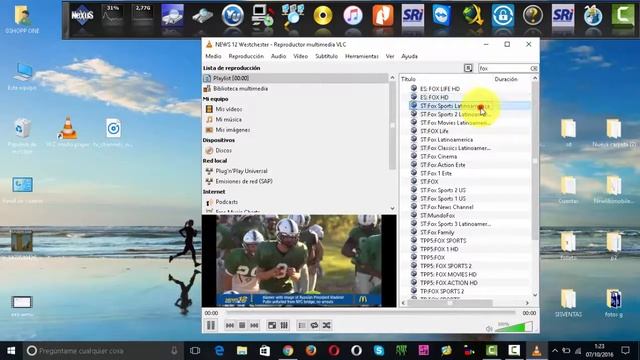
Task: Open the Ver menu
Action: click(x=390, y=56)
